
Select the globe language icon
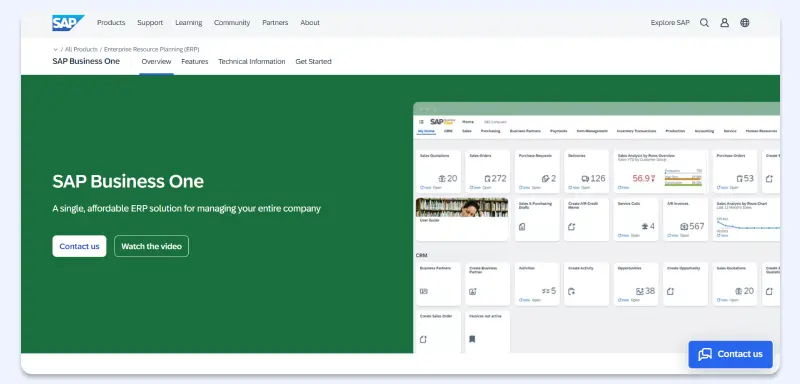pos(745,23)
